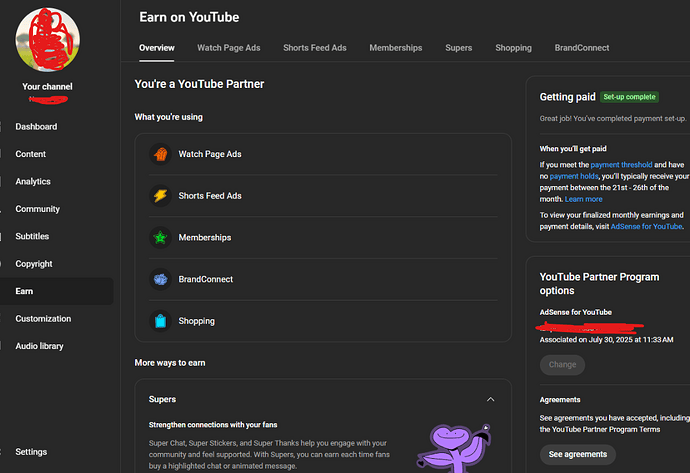This screenshot has height=473, width=690.
Task: Open Subtitles in the sidebar
Action: pos(32,236)
